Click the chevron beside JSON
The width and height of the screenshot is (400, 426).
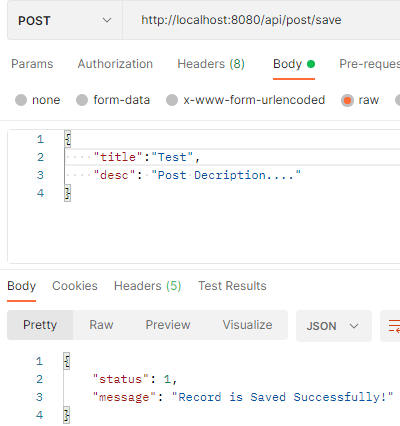click(x=354, y=326)
